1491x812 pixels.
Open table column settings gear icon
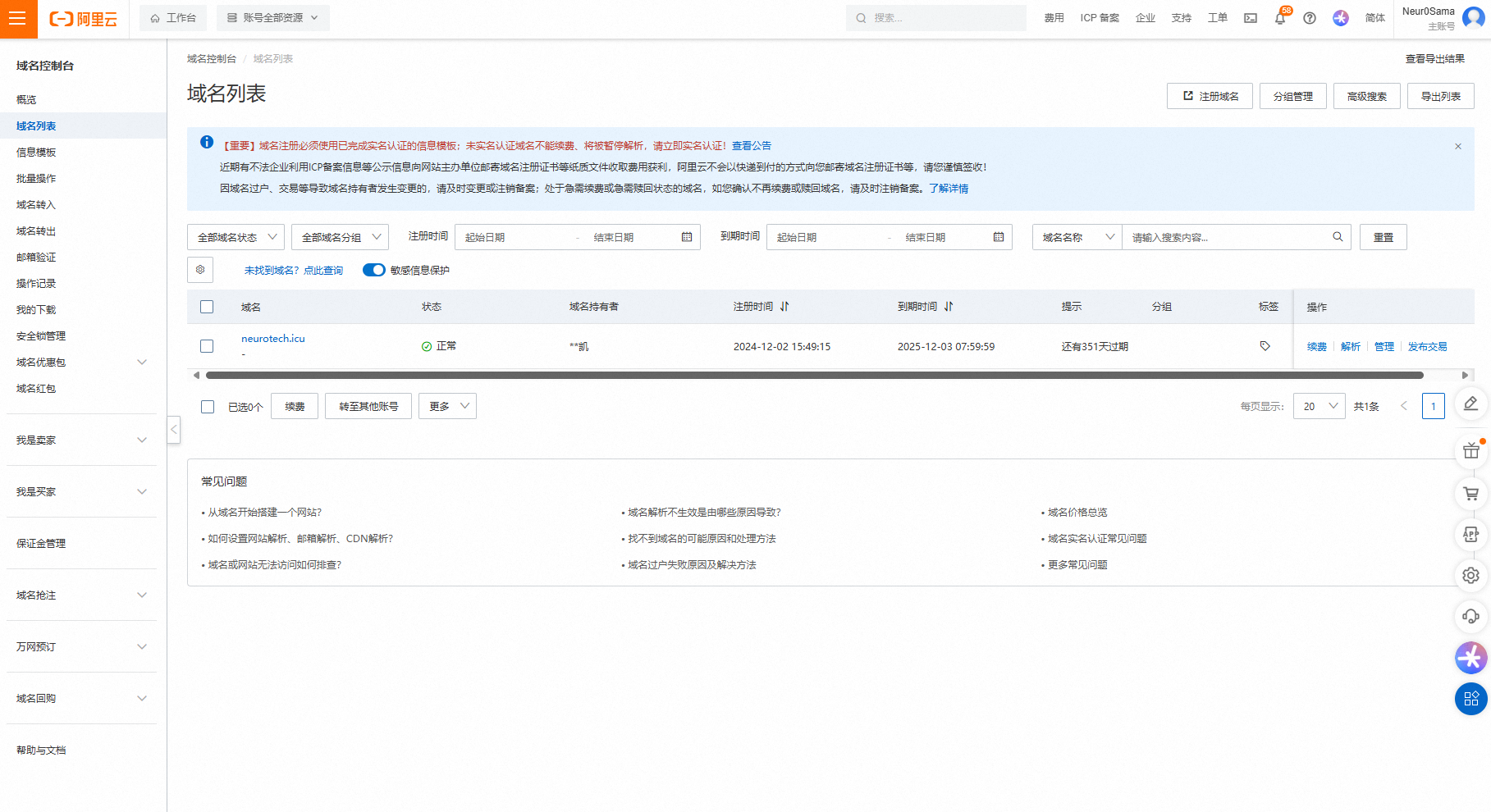coord(200,270)
